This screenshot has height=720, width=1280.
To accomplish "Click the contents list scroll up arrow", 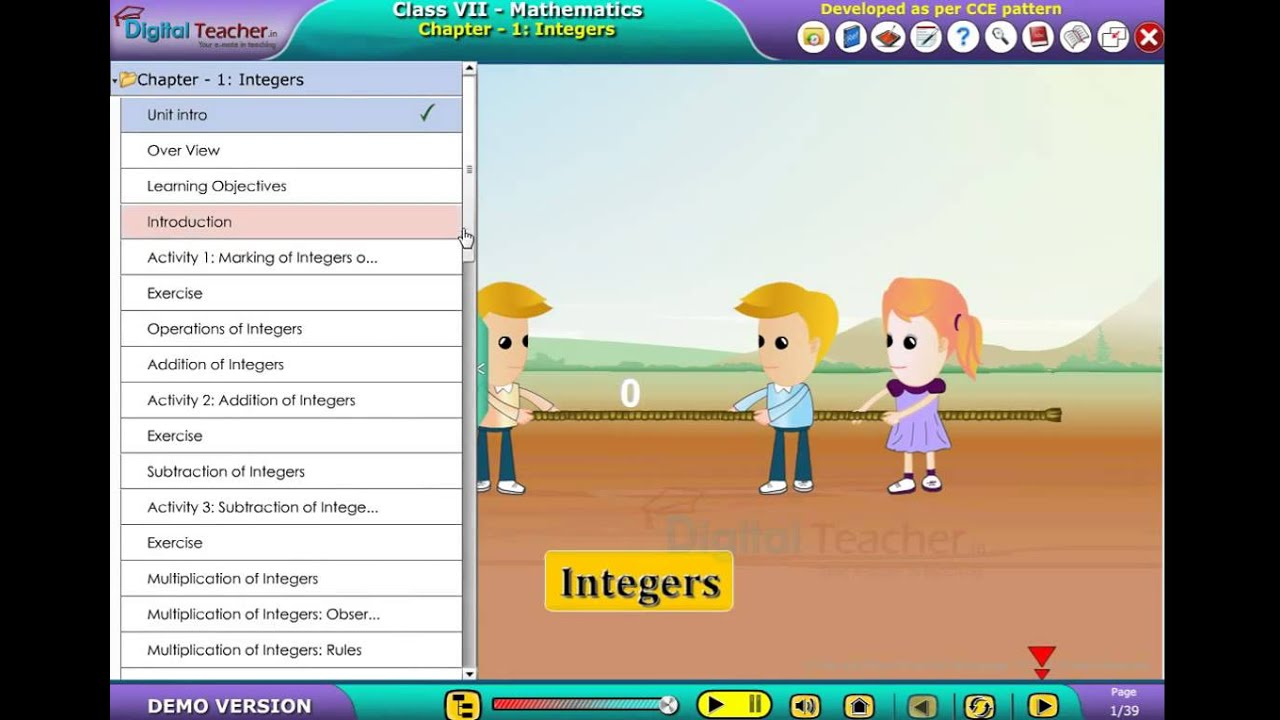I will coord(469,69).
